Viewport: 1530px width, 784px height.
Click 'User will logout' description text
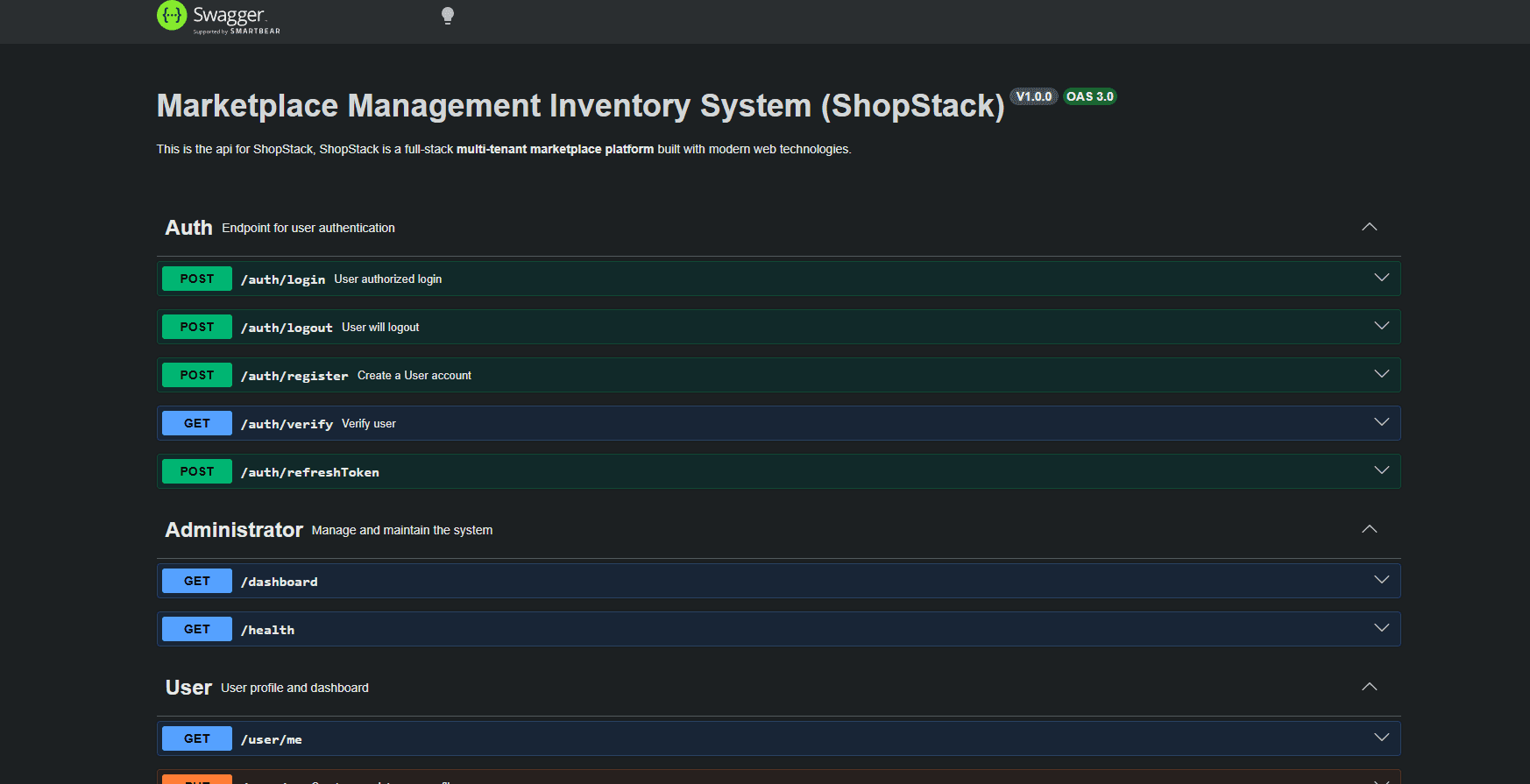[380, 327]
